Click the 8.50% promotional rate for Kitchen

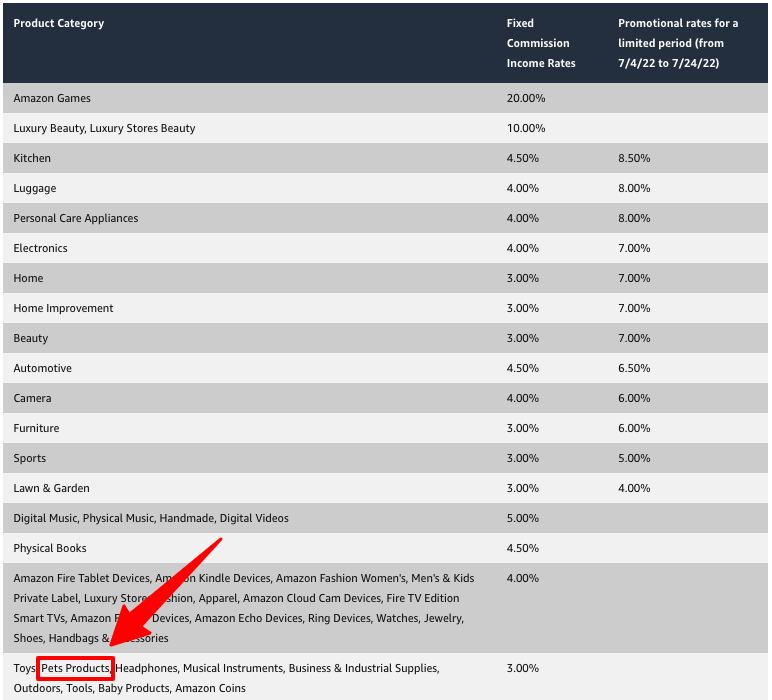click(x=634, y=158)
